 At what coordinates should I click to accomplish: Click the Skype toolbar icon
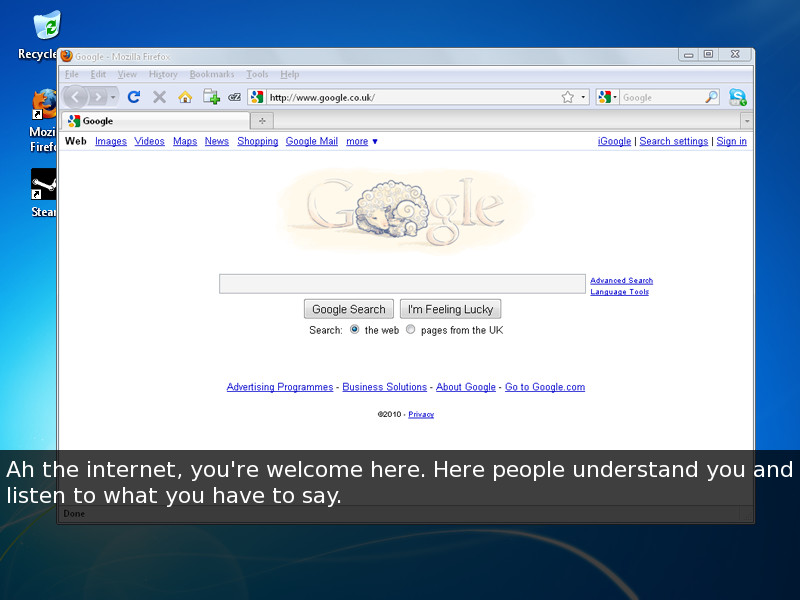(x=738, y=97)
